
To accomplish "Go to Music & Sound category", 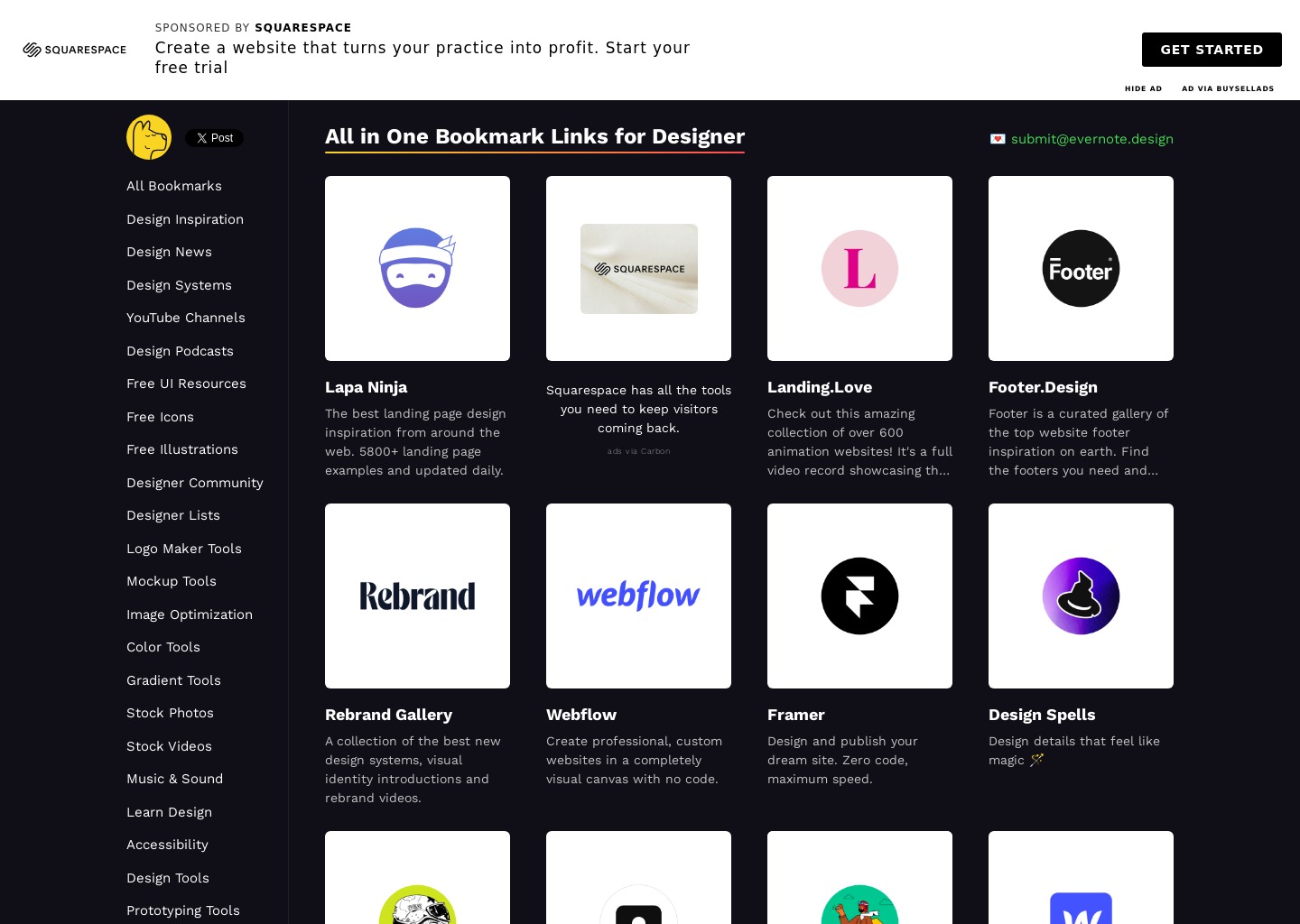I will coord(174,779).
